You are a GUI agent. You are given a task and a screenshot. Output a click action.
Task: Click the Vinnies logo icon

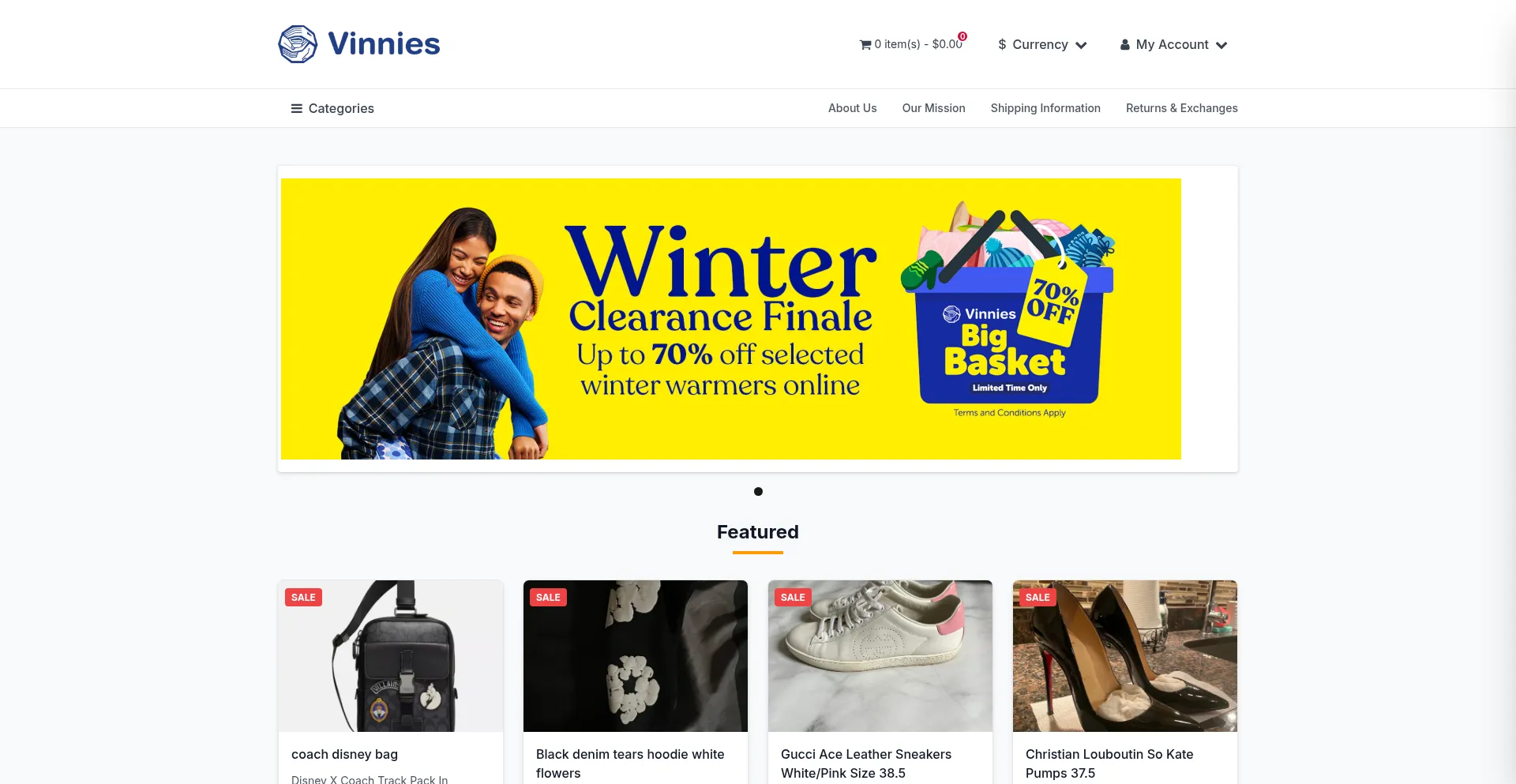(298, 44)
